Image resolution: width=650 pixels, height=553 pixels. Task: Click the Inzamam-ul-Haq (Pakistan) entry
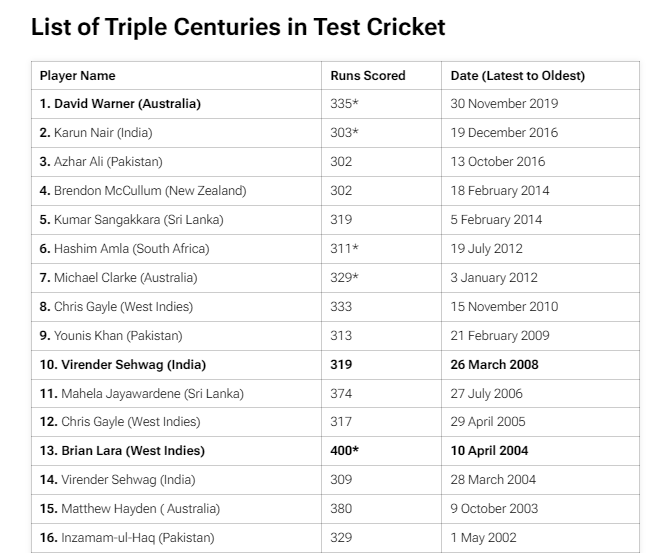click(x=125, y=538)
